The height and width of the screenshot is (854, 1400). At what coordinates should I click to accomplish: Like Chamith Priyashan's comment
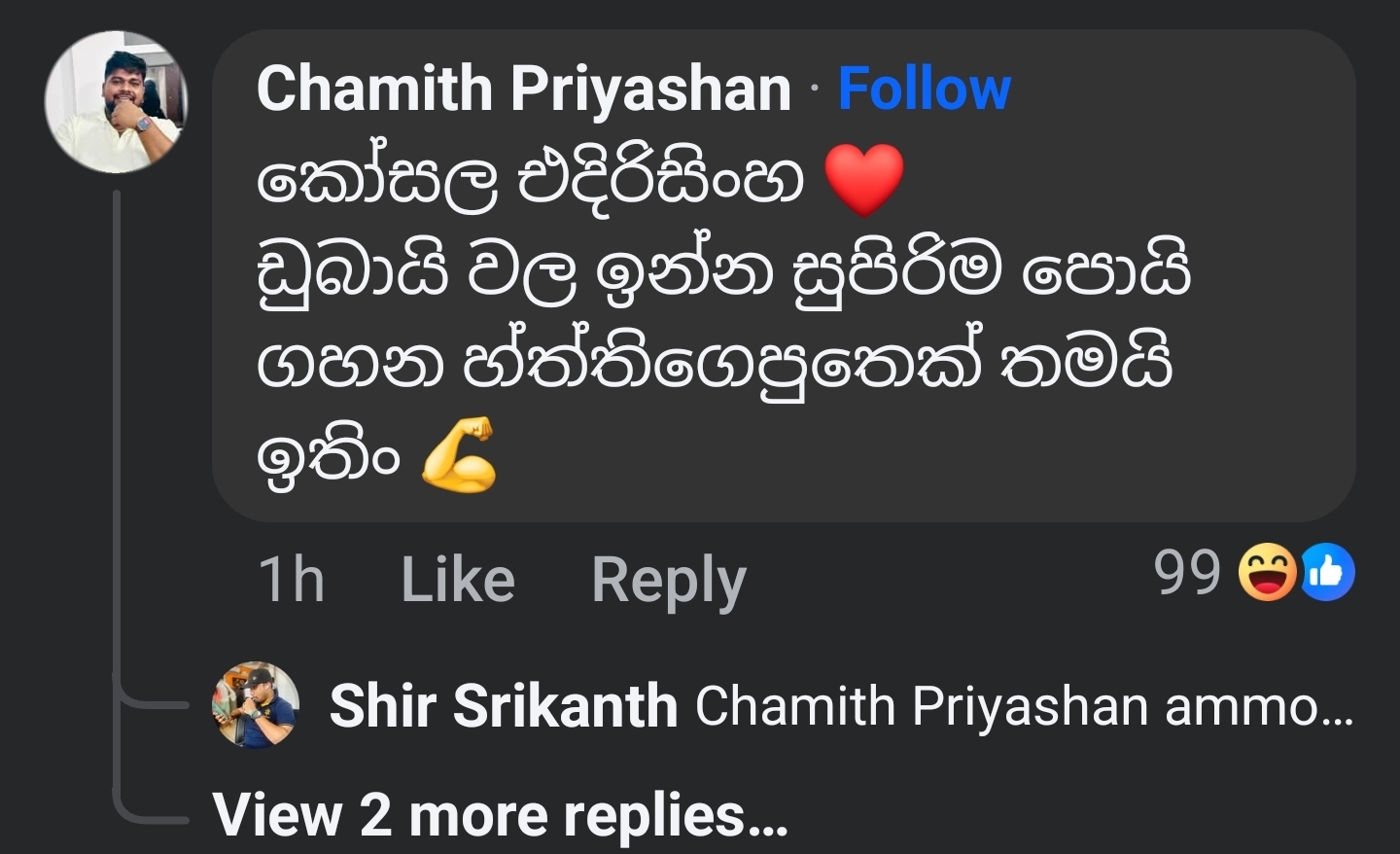pyautogui.click(x=458, y=580)
